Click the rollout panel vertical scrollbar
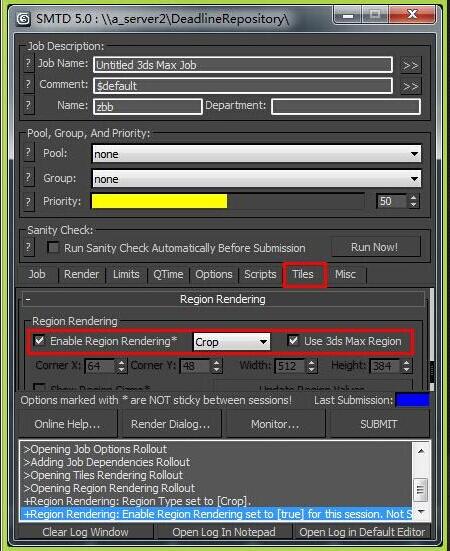450x551 pixels. [431, 339]
